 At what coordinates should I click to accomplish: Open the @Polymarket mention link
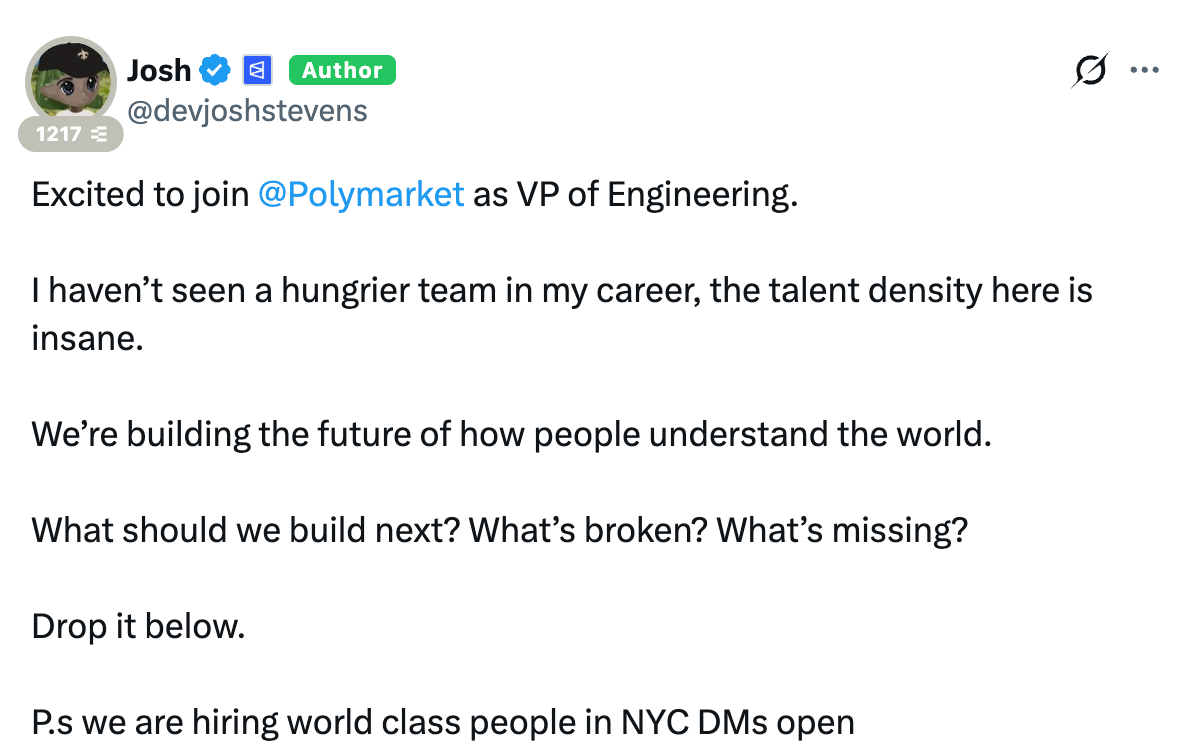(x=361, y=194)
